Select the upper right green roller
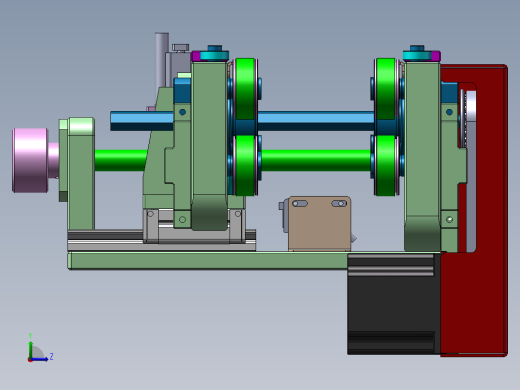This screenshot has height=390, width=520. 386,88
